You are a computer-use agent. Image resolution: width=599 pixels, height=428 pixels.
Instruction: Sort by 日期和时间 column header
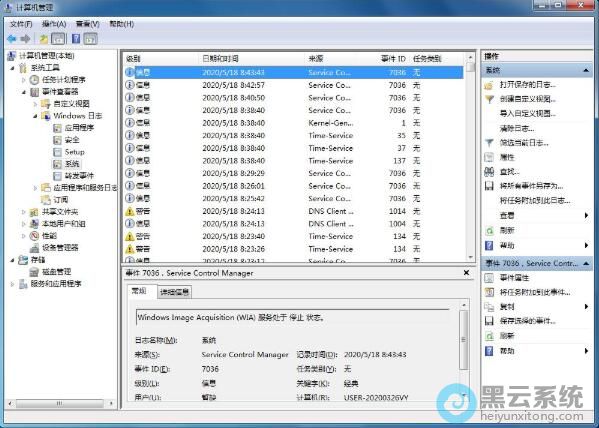point(220,58)
